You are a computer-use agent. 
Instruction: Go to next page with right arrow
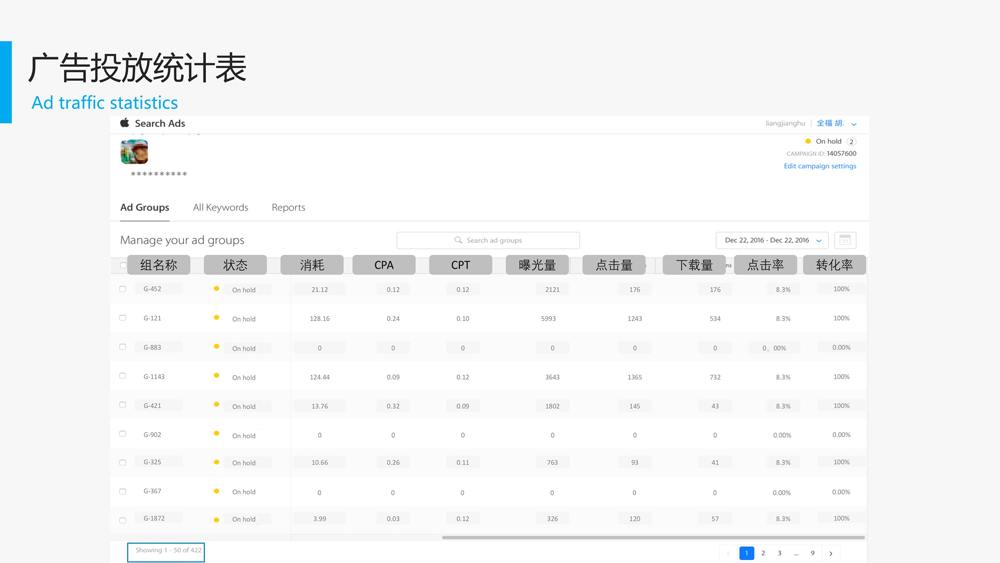point(830,553)
